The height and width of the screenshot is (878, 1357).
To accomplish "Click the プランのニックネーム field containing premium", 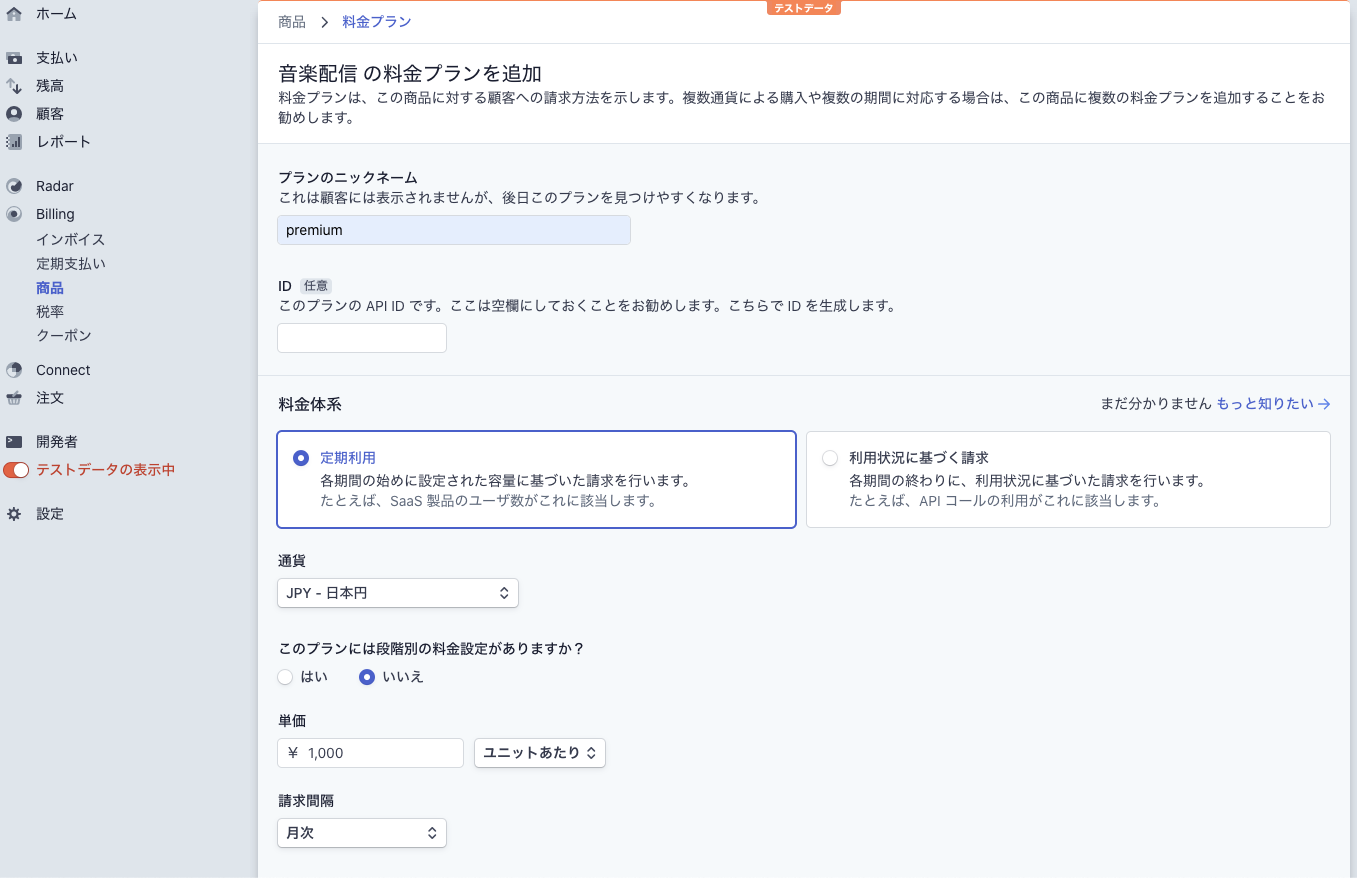I will tap(454, 230).
